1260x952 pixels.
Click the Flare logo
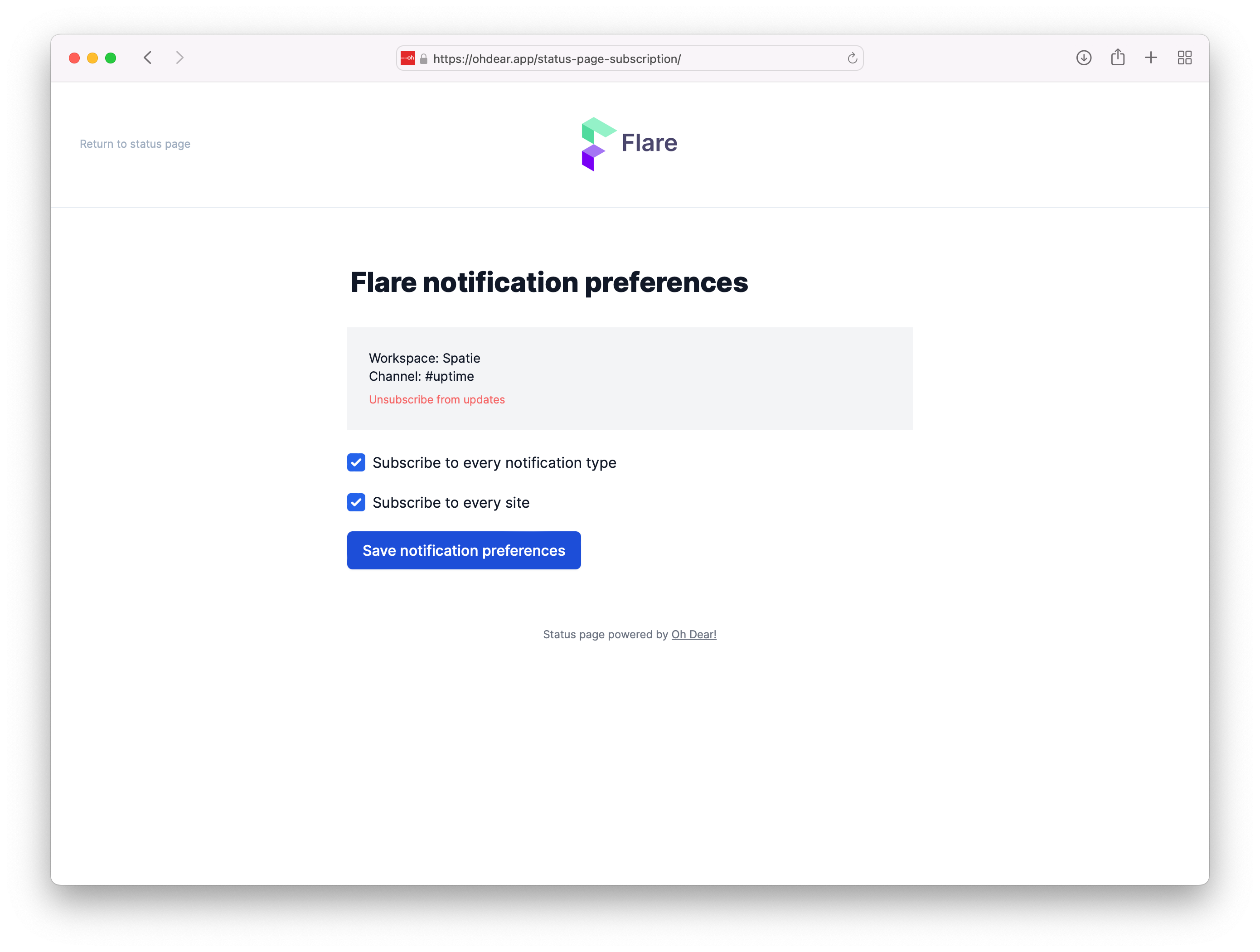tap(630, 144)
